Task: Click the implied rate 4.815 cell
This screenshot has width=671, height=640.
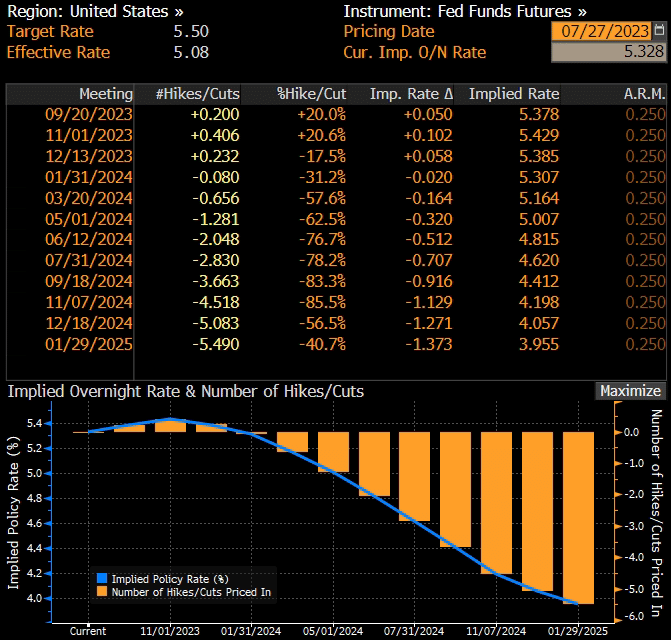Action: 539,240
